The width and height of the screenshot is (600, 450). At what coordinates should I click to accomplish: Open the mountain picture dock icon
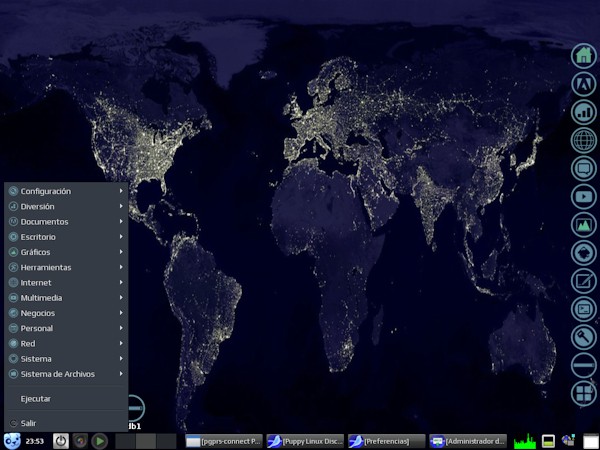[584, 225]
